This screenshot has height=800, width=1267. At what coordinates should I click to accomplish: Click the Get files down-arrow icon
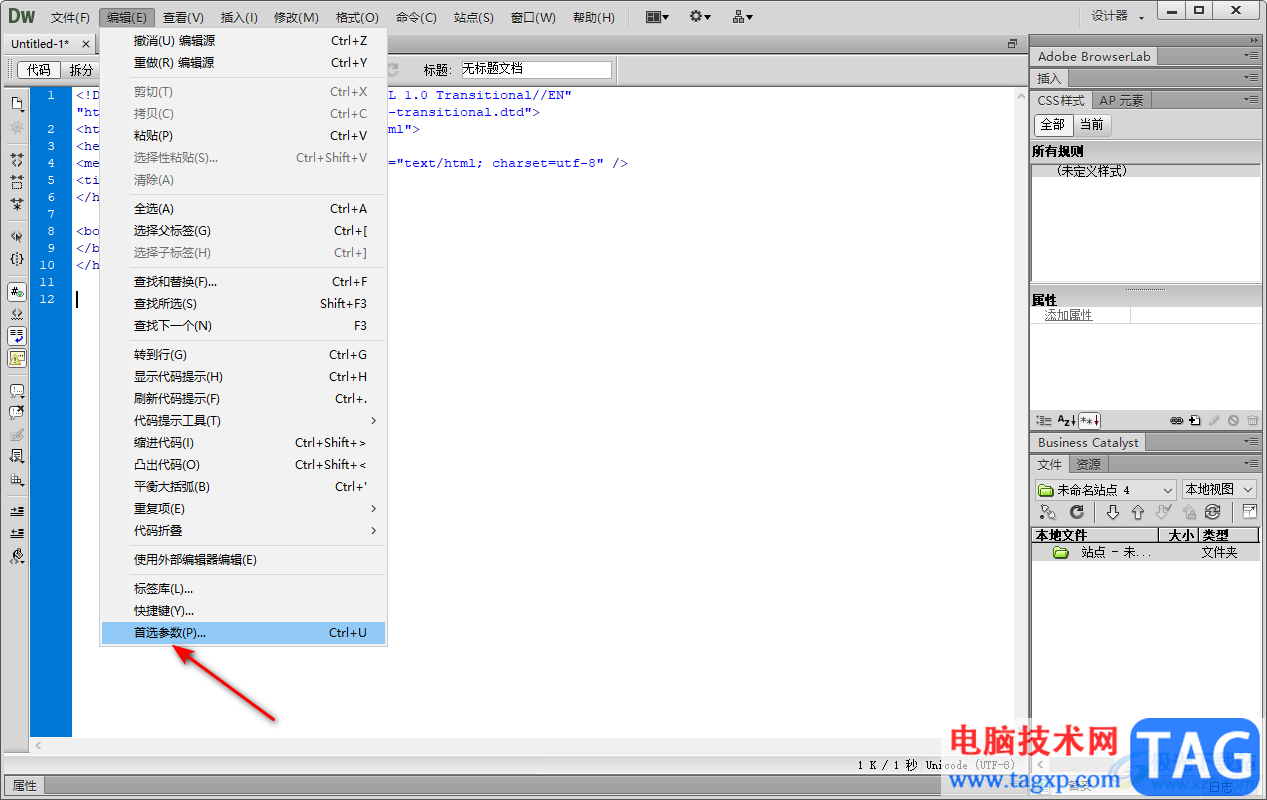[x=1112, y=512]
